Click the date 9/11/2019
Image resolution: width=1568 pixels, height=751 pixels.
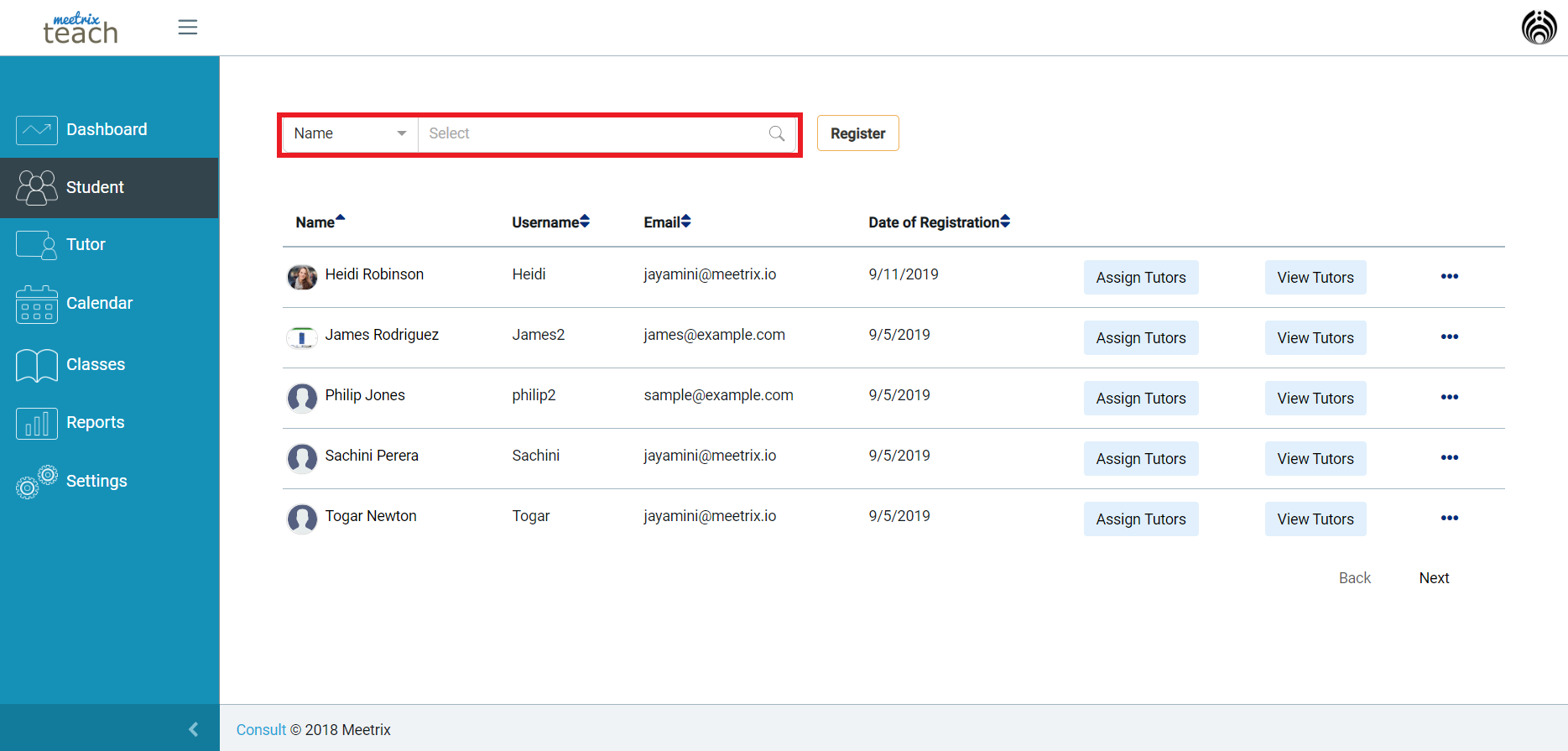tap(904, 274)
